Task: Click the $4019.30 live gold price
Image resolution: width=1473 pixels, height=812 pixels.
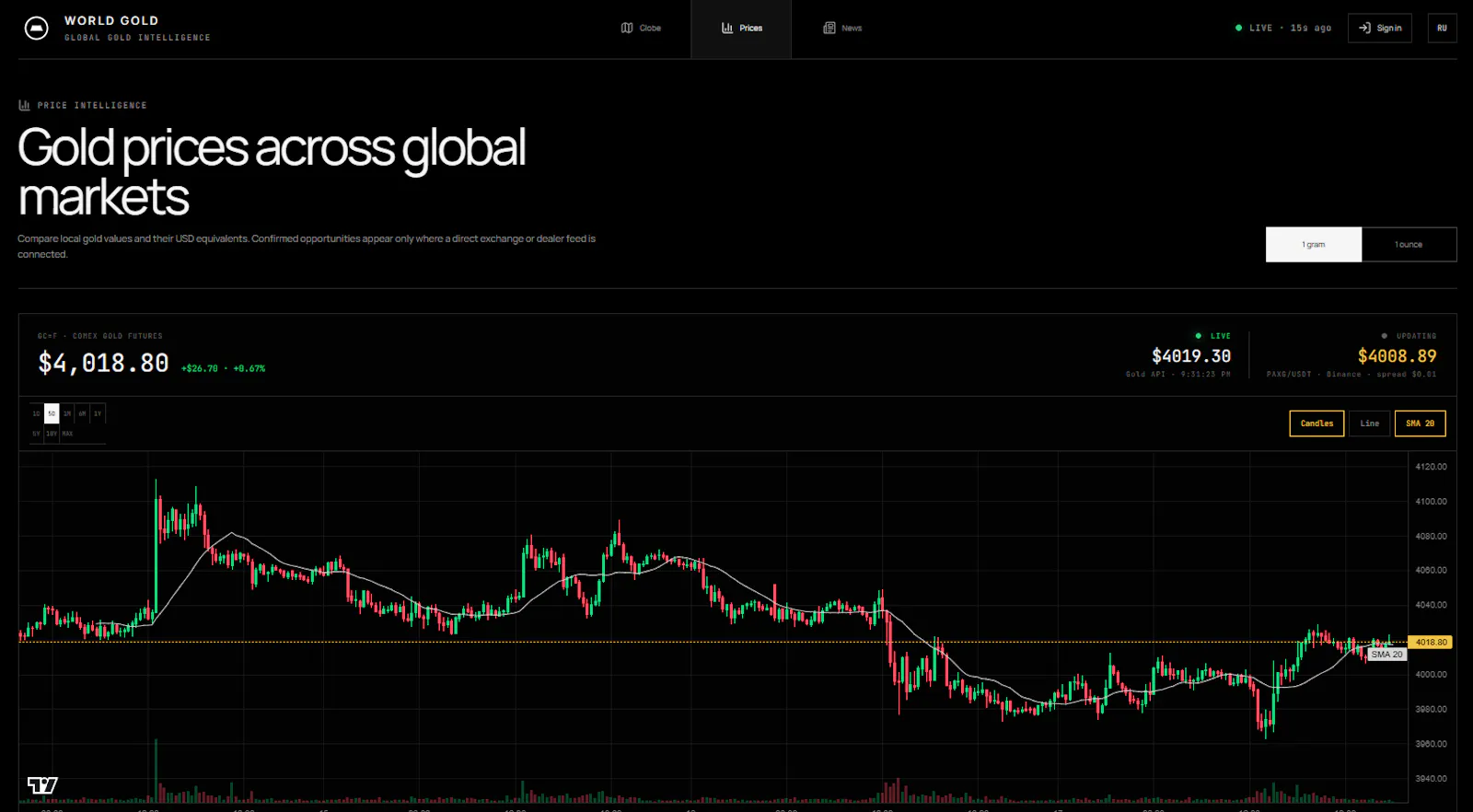Action: coord(1191,356)
